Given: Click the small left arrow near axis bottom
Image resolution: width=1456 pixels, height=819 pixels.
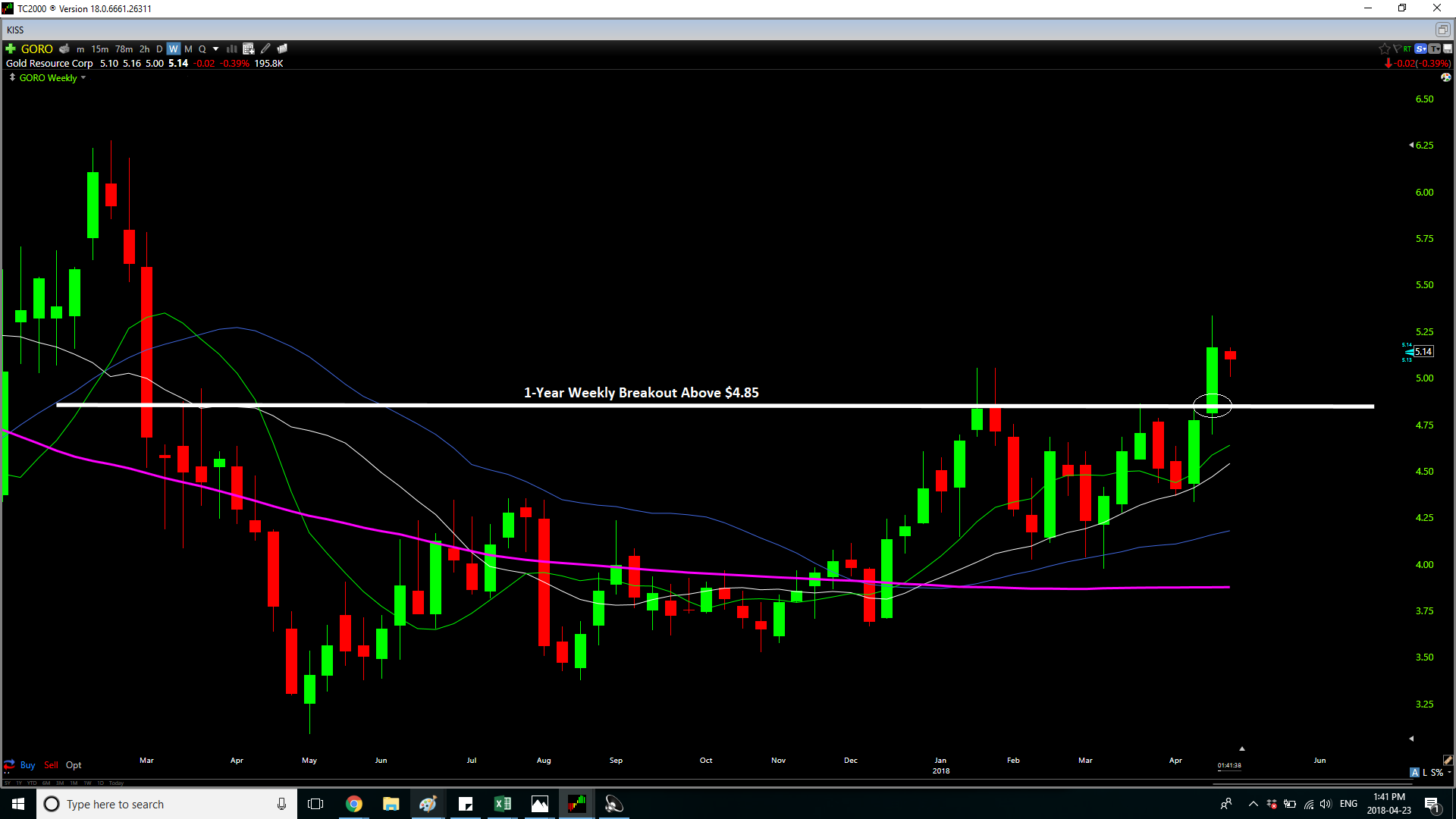Looking at the screenshot, I should point(1411,738).
